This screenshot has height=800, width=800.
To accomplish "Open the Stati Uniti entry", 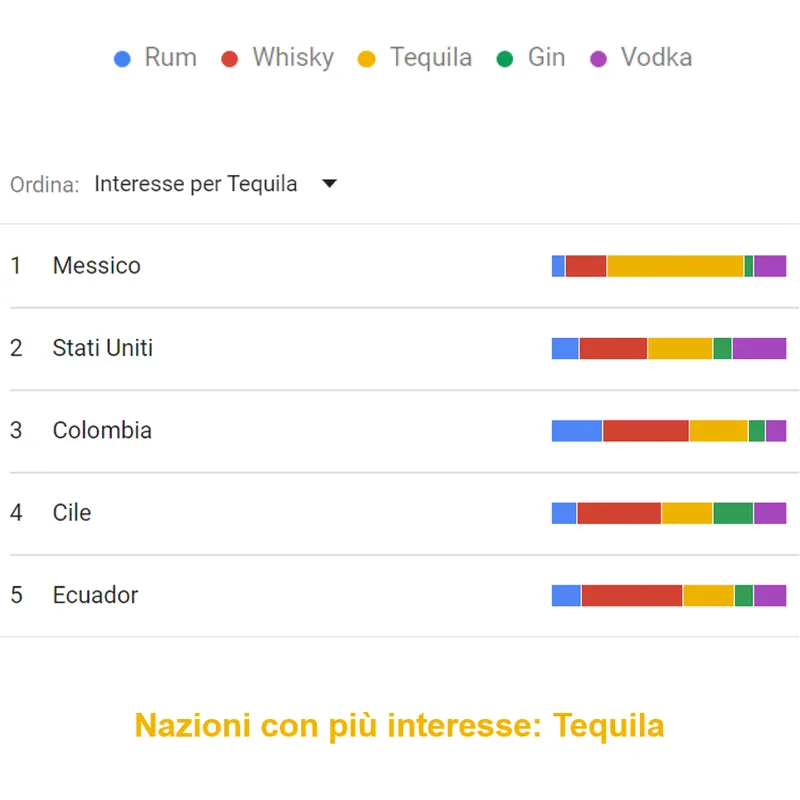I will (102, 348).
